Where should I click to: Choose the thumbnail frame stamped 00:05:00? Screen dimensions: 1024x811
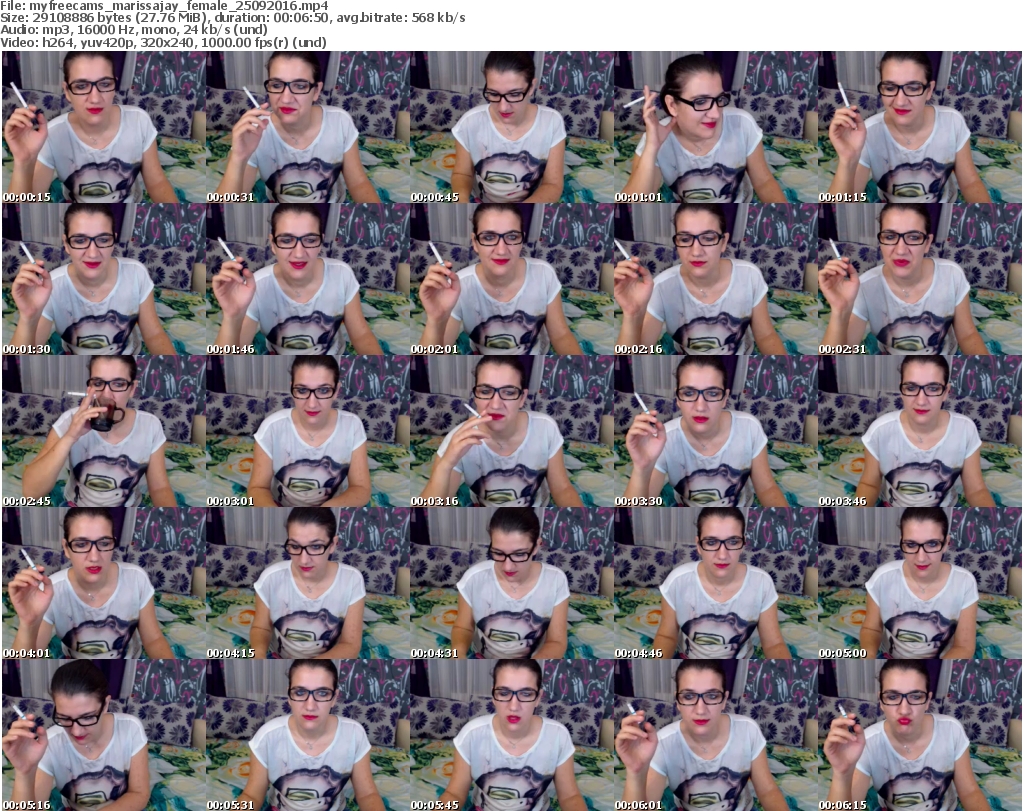click(x=920, y=583)
